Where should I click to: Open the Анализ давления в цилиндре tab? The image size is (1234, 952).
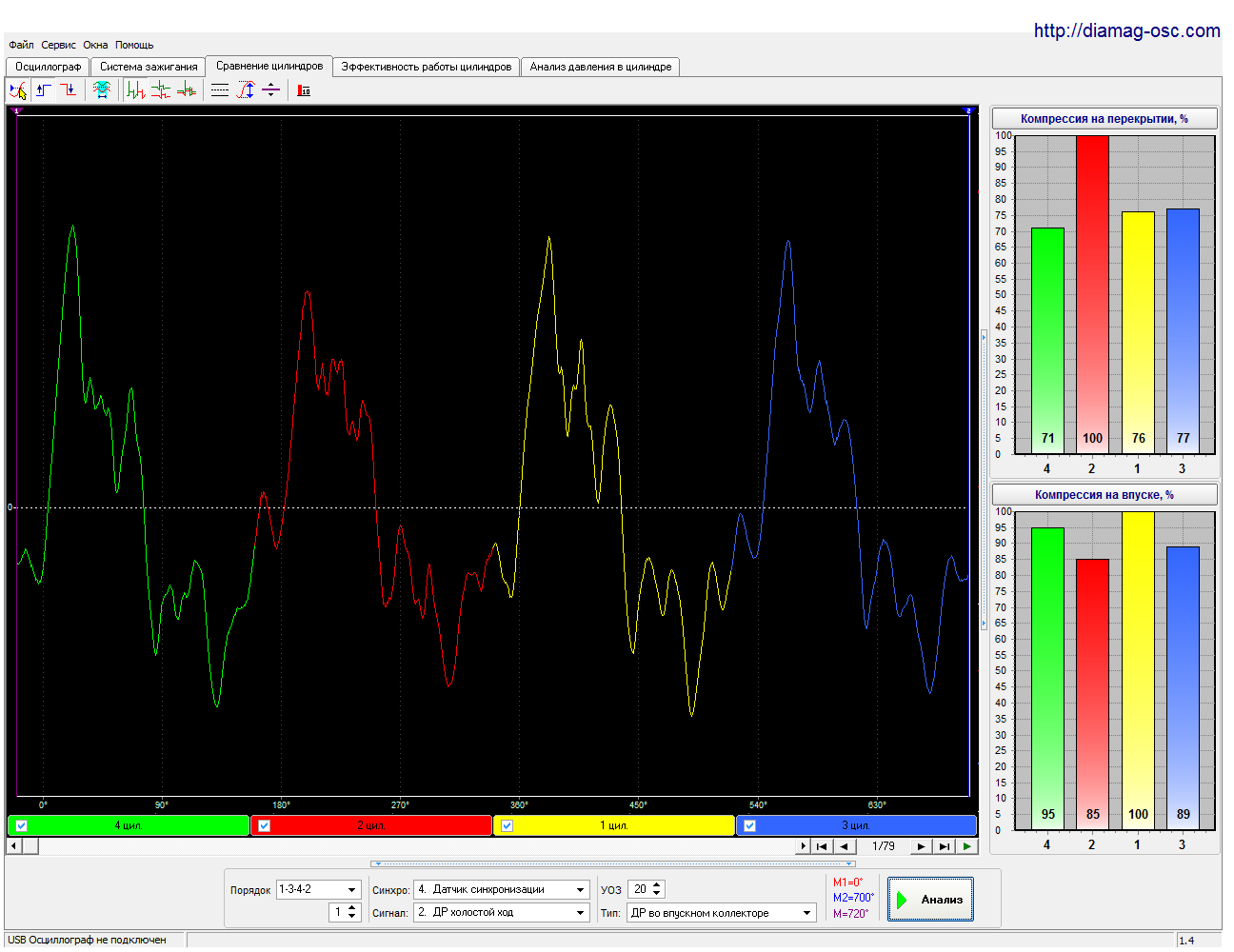[x=601, y=67]
